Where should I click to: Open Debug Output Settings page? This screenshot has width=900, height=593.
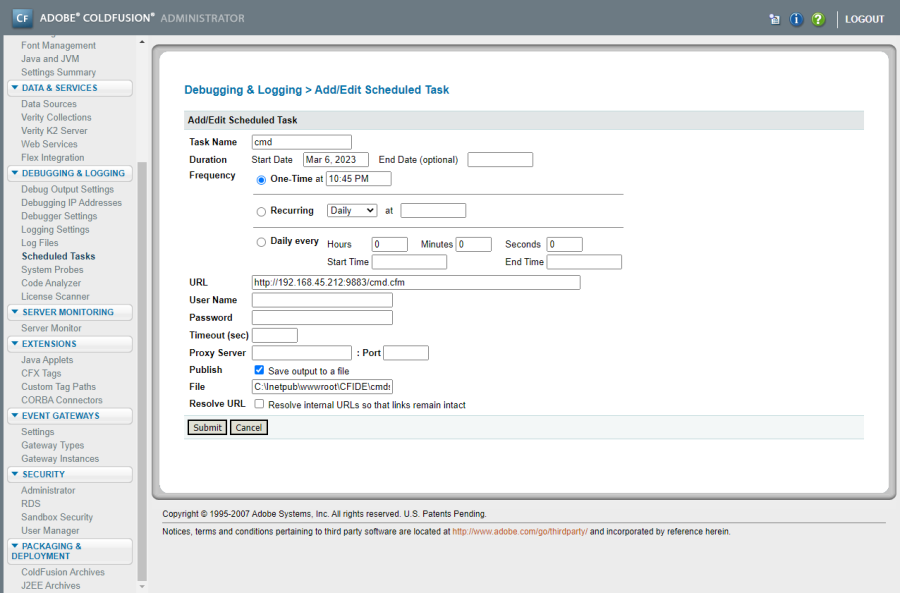pos(67,189)
